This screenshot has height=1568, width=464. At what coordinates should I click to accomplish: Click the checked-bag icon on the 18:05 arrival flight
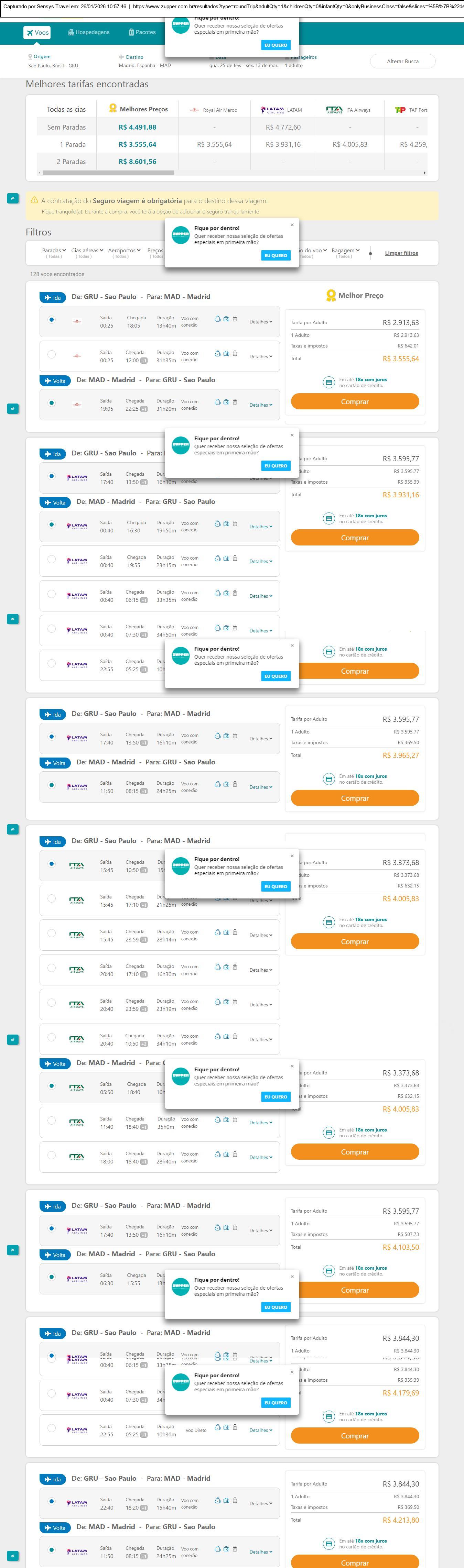click(235, 318)
